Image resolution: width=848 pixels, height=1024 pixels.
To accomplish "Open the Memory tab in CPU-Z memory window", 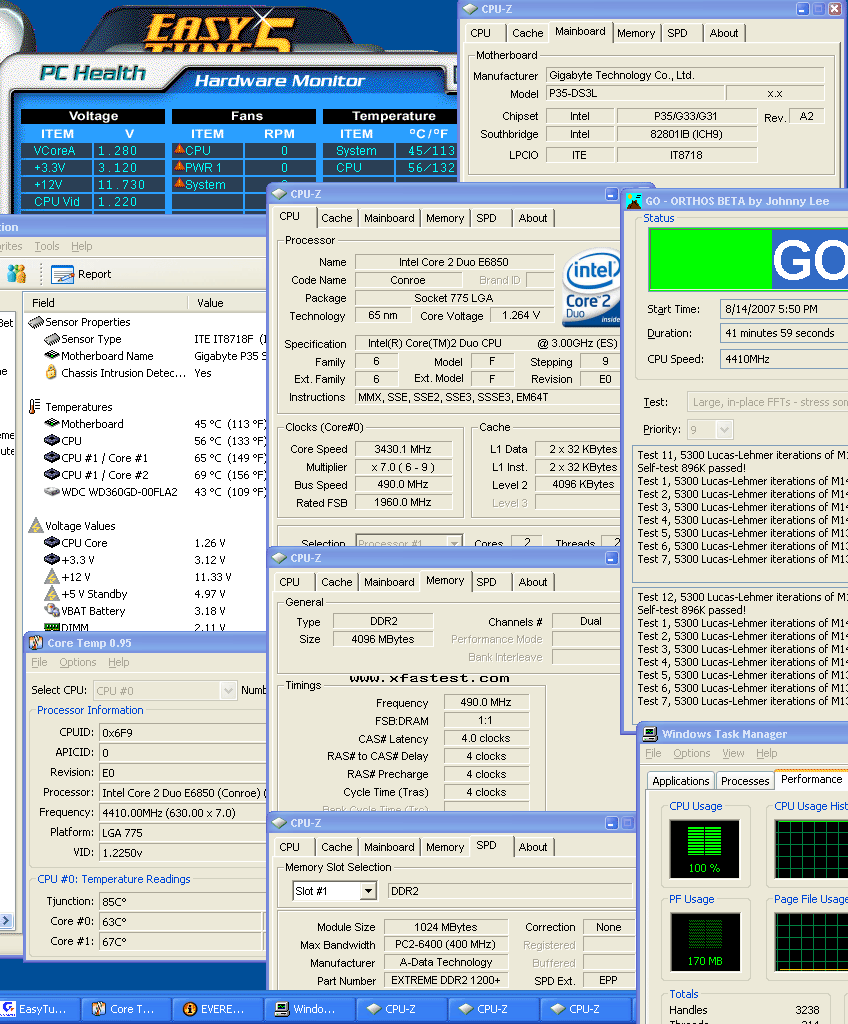I will point(445,581).
